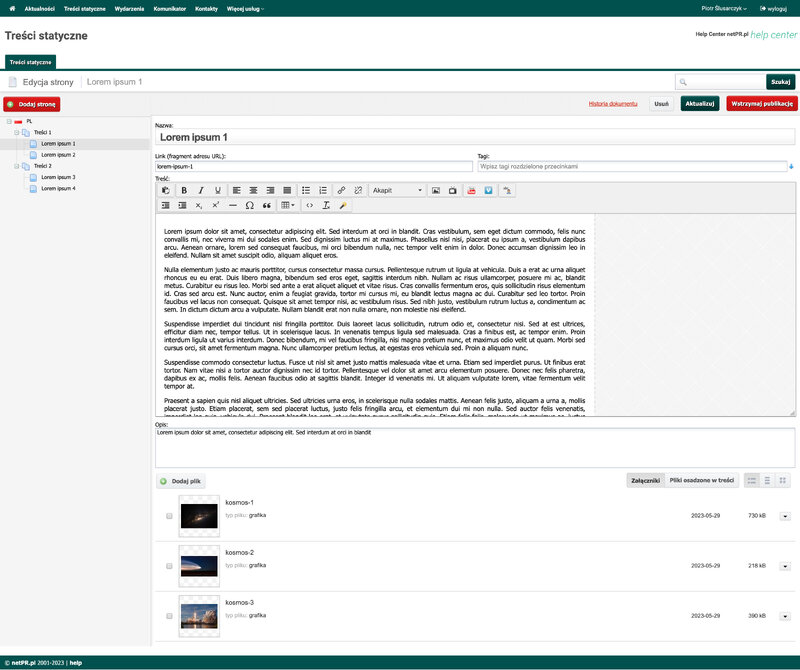800x670 pixels.
Task: Tick the checkbox next to kosmos-3
Action: [x=169, y=615]
